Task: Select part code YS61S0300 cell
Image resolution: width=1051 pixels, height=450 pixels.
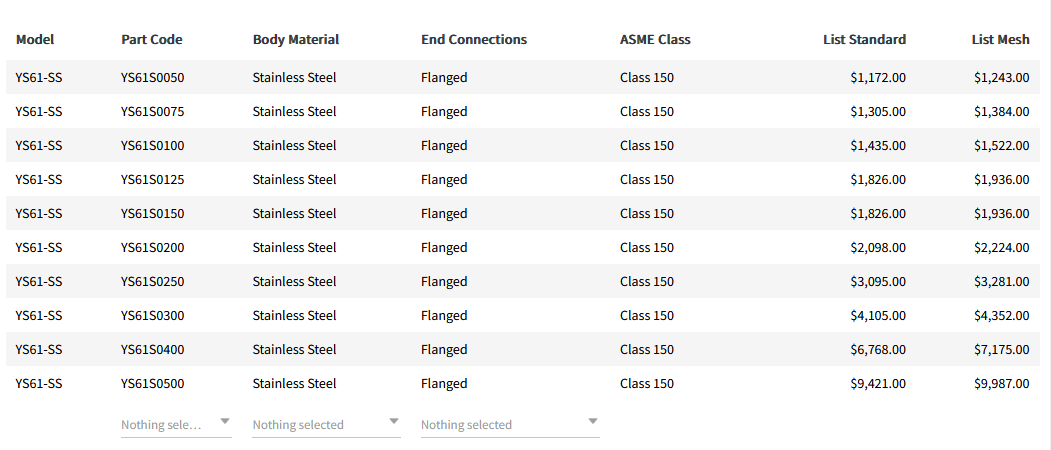Action: (152, 316)
